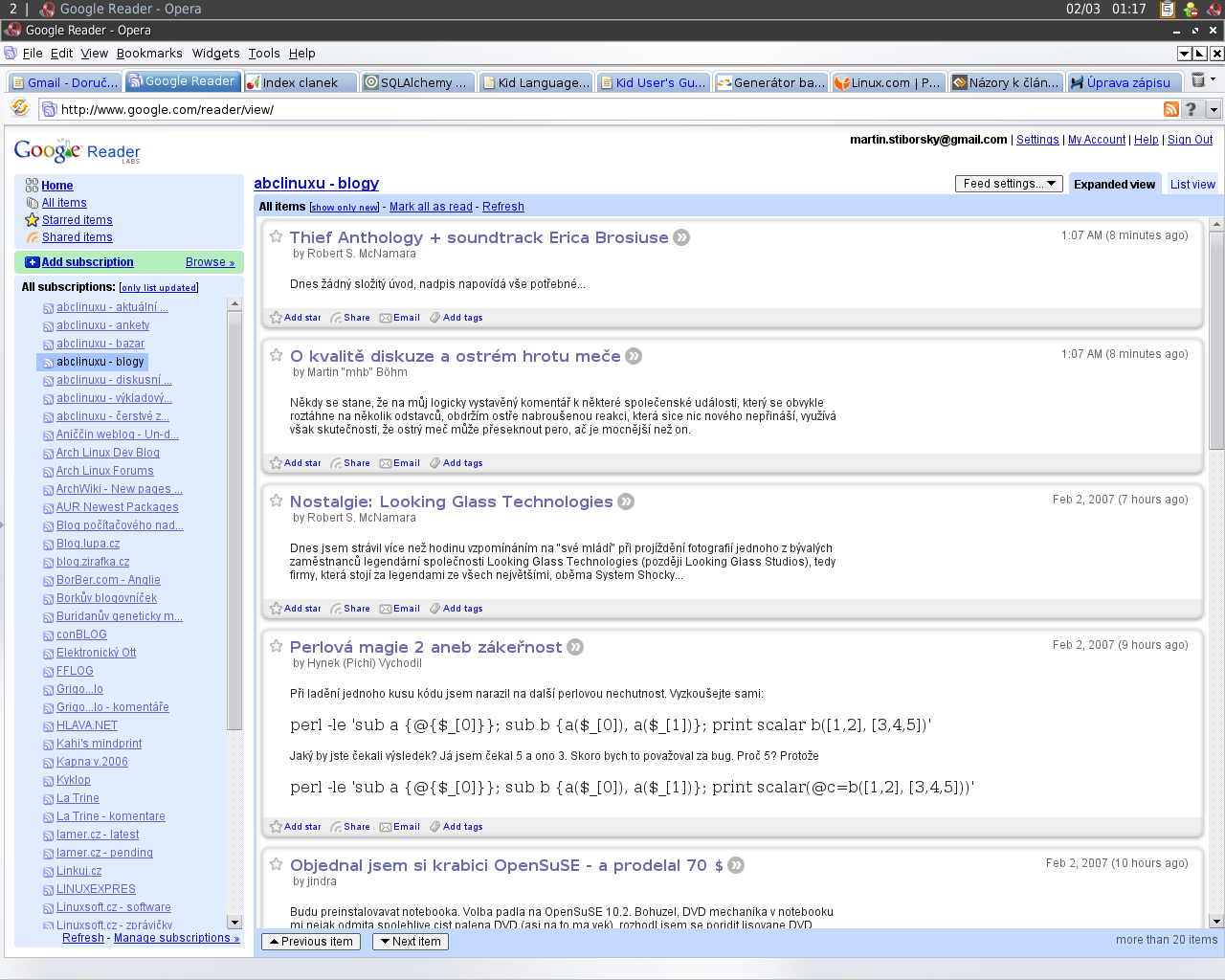
Task: Open Manage subscriptions link
Action: point(177,938)
